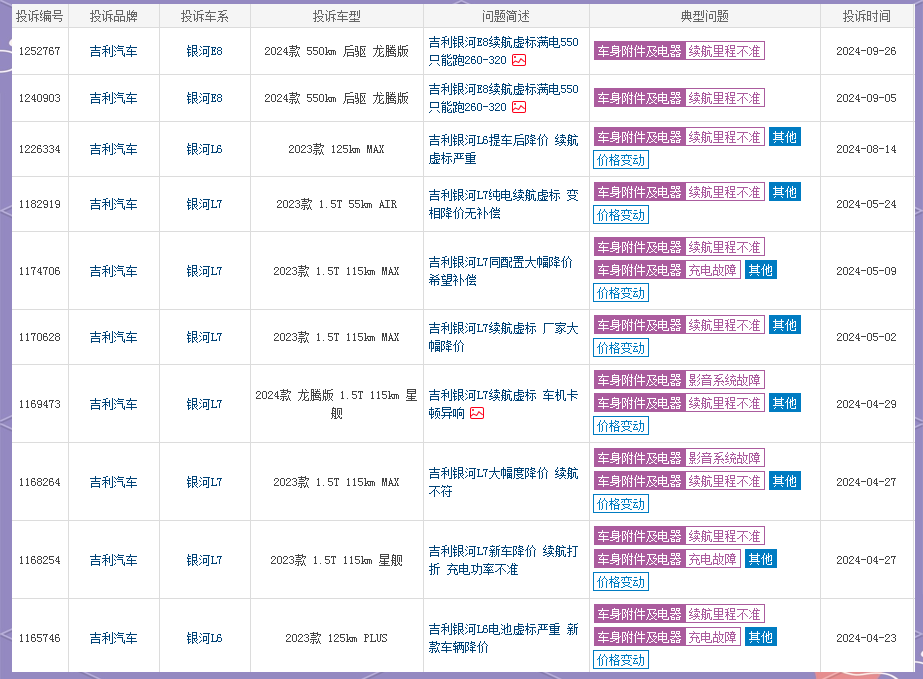Click the 续航里程不准 tag in row 1170628
923x679 pixels.
724,325
